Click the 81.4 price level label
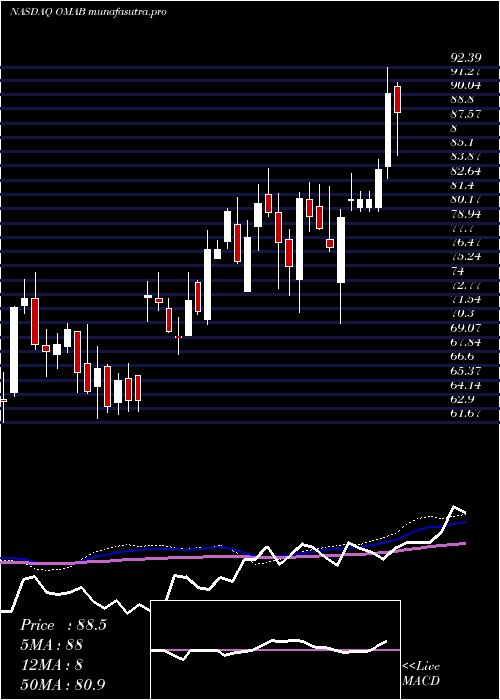The image size is (500, 700). [x=462, y=185]
